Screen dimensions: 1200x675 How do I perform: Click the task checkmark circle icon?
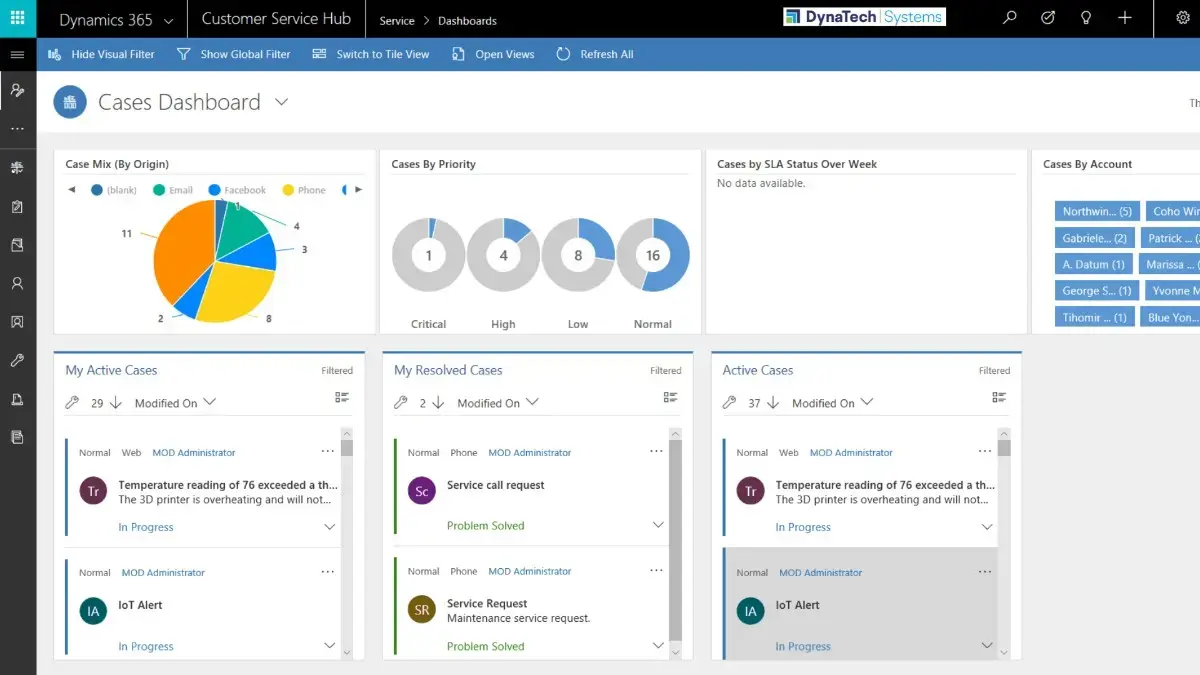(1048, 18)
